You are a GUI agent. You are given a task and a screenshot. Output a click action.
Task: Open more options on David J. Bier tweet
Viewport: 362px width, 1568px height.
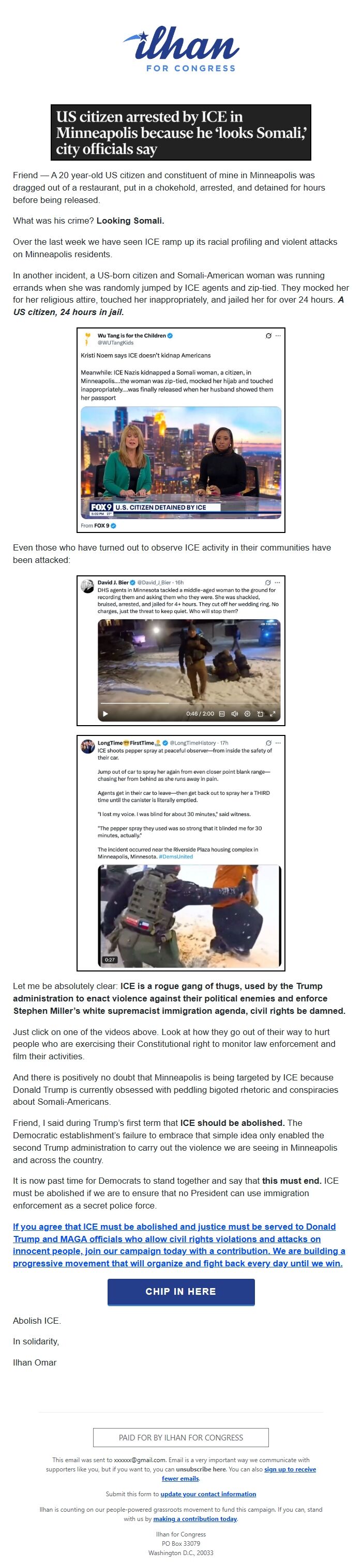click(279, 582)
